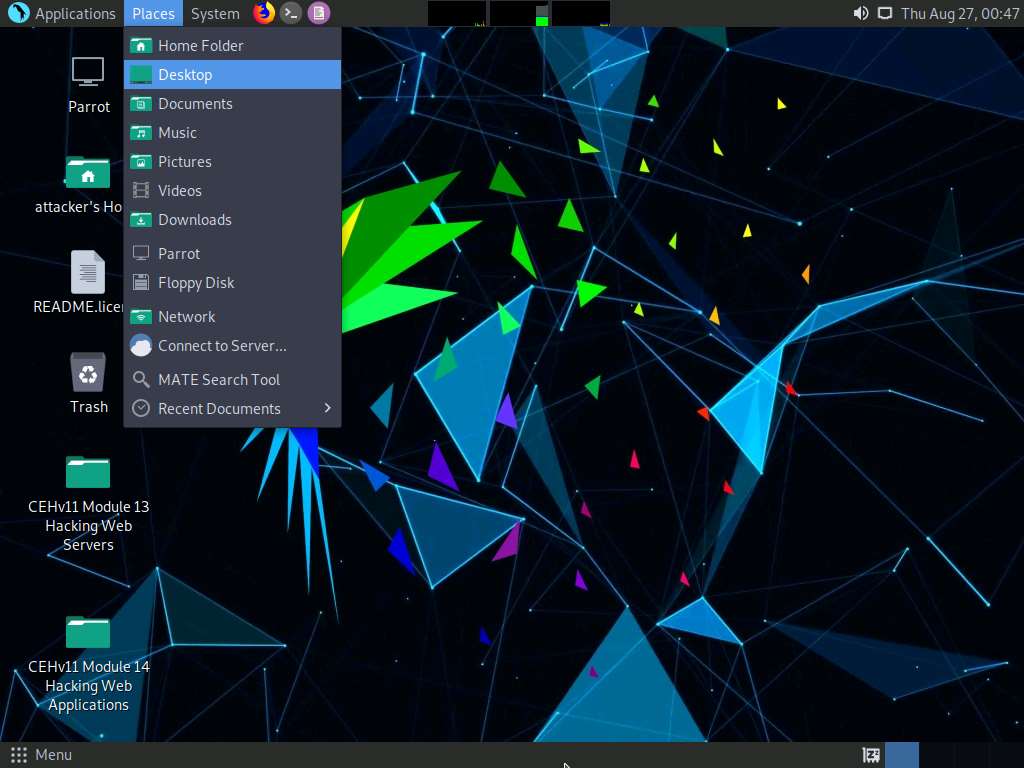
Task: Open Floppy Disk from the Places menu
Action: (x=196, y=282)
